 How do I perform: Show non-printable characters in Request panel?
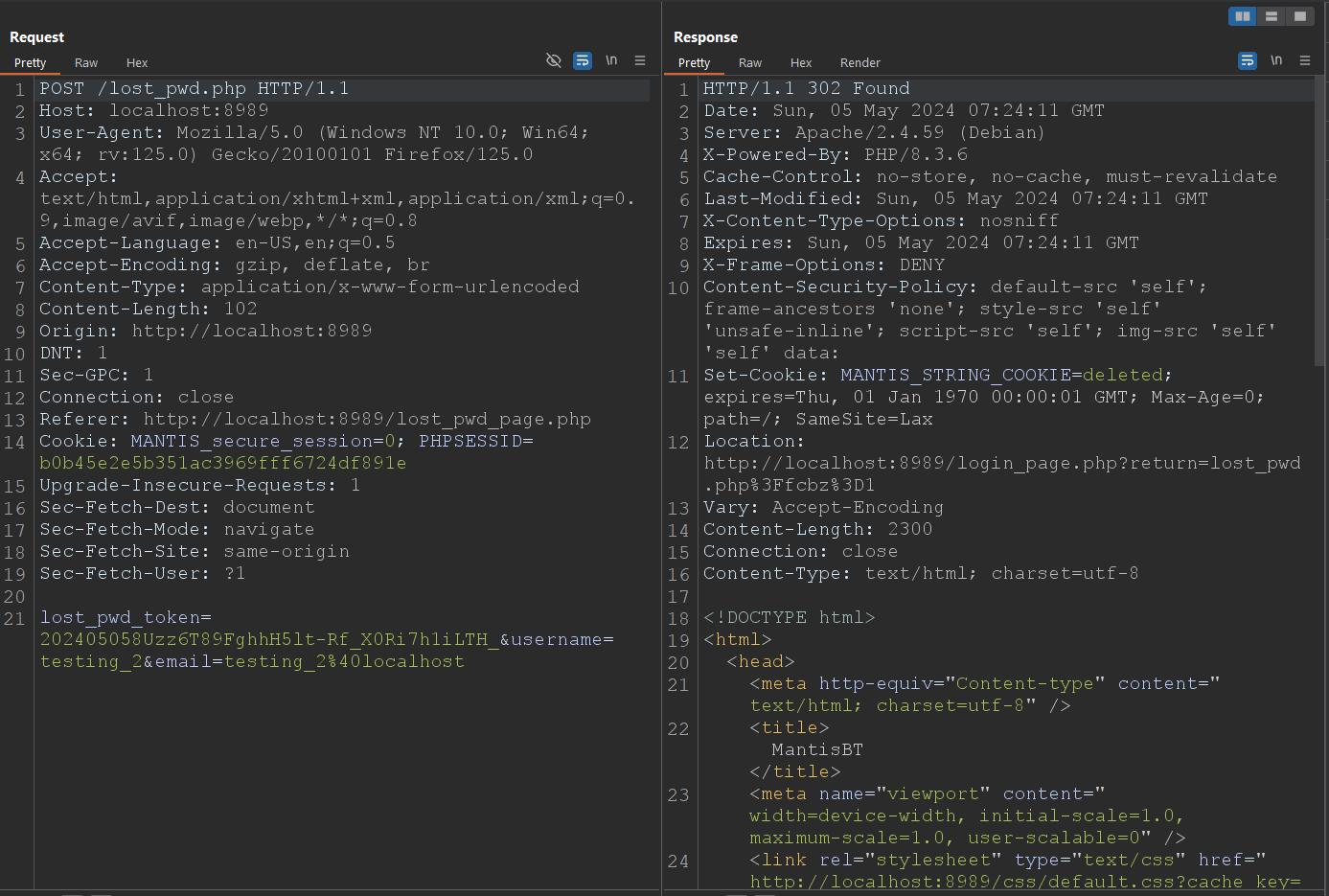[x=611, y=60]
